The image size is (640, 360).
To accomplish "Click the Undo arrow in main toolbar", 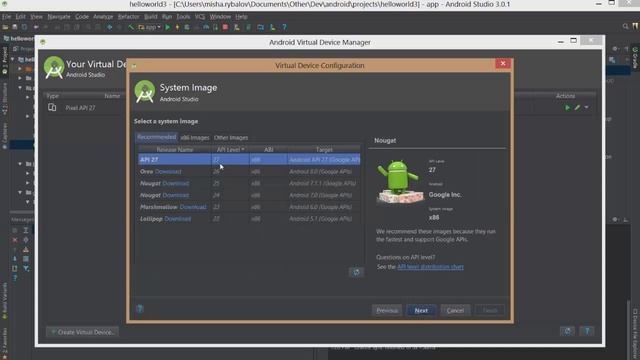I will coord(36,27).
